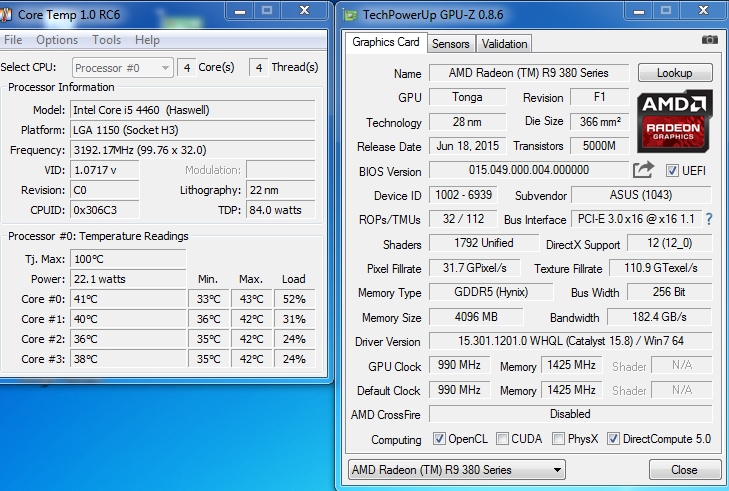Open the Select CPU Processor #0 dropdown
The height and width of the screenshot is (491, 729).
pyautogui.click(x=123, y=68)
